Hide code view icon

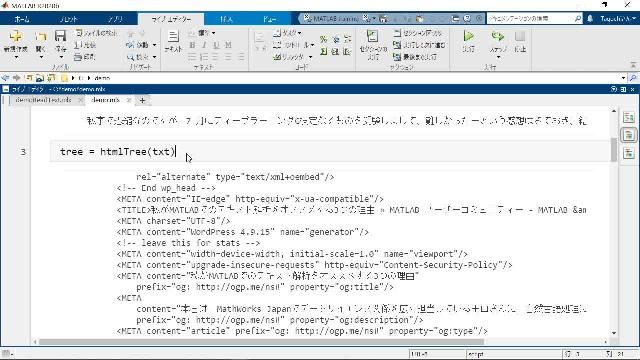tap(629, 153)
